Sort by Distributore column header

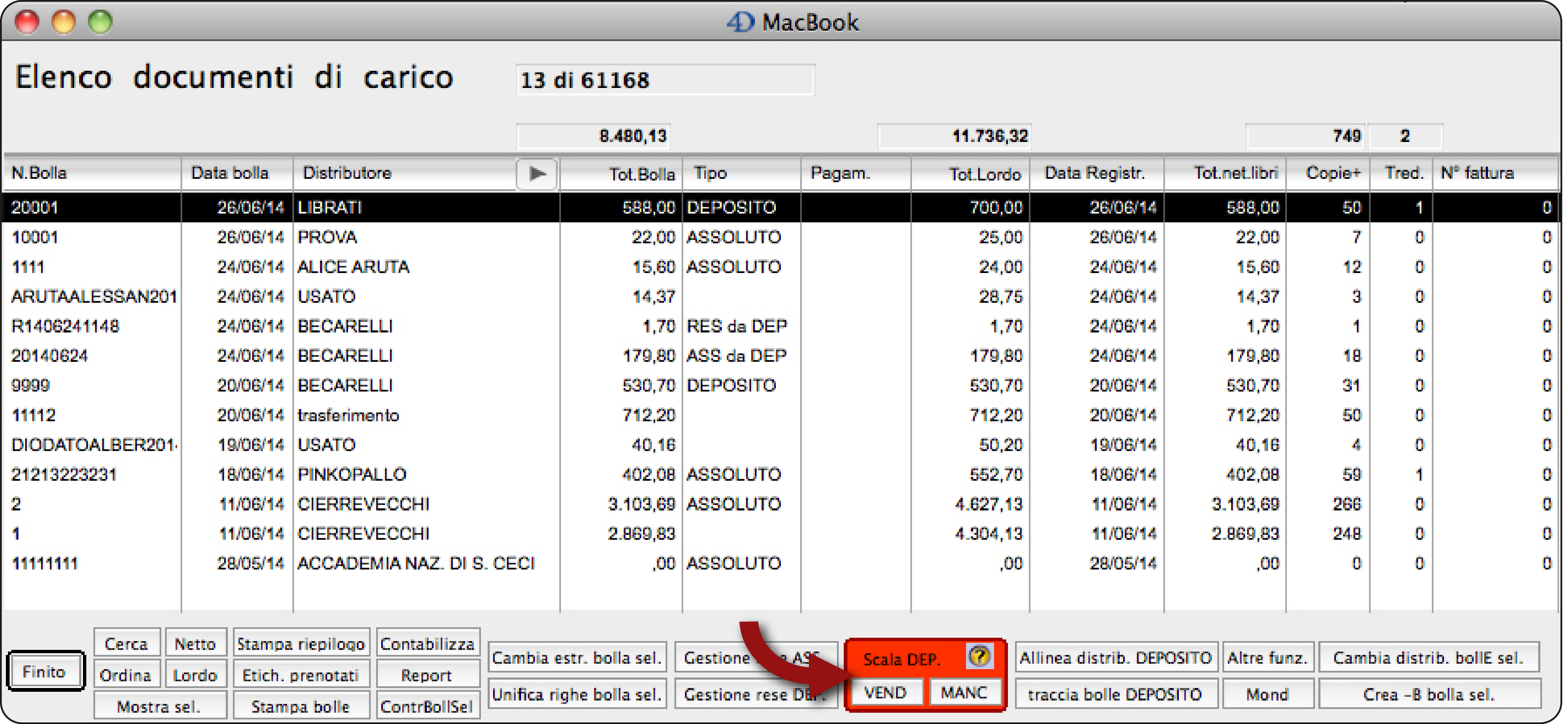(x=405, y=173)
